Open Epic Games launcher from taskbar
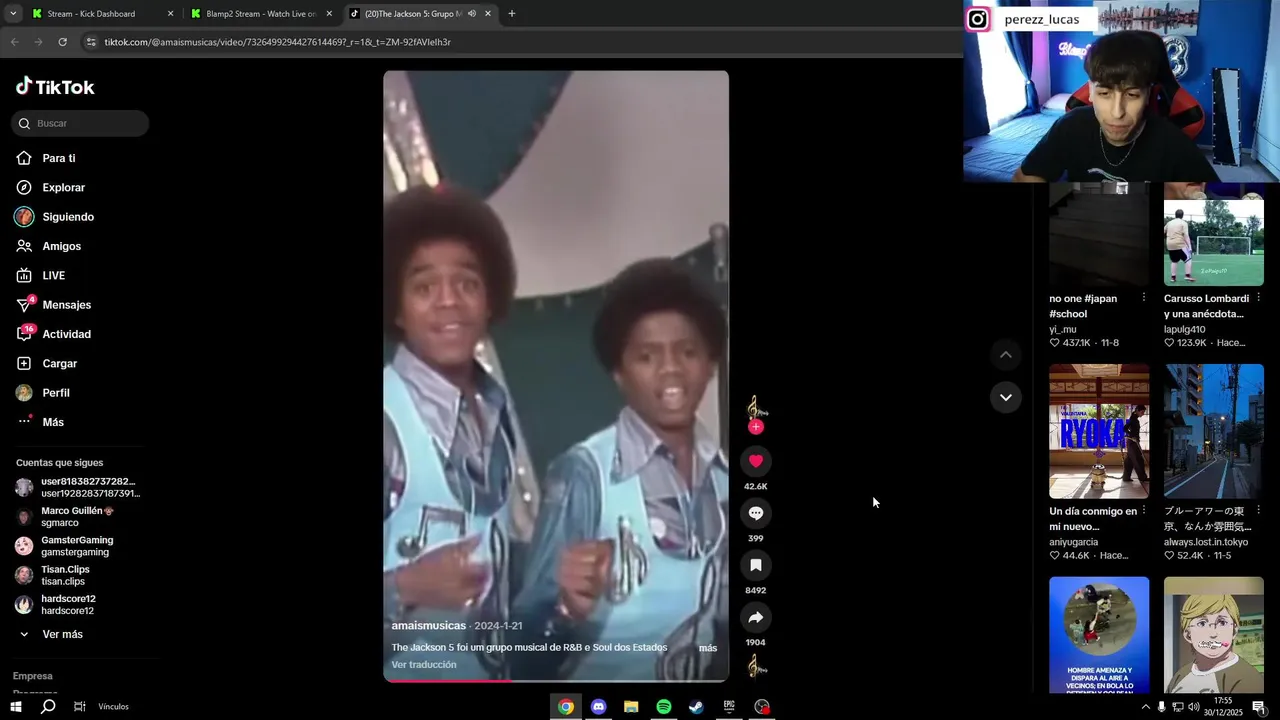 [729, 707]
